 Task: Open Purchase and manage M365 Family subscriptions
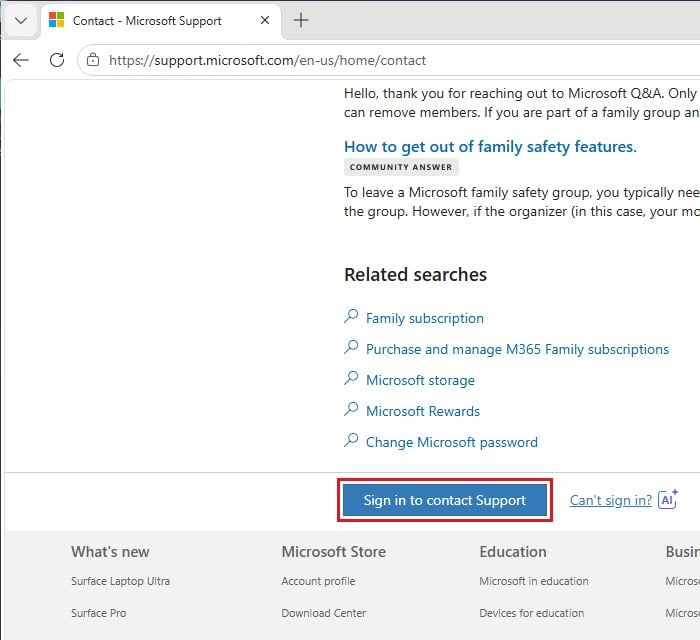tap(517, 349)
